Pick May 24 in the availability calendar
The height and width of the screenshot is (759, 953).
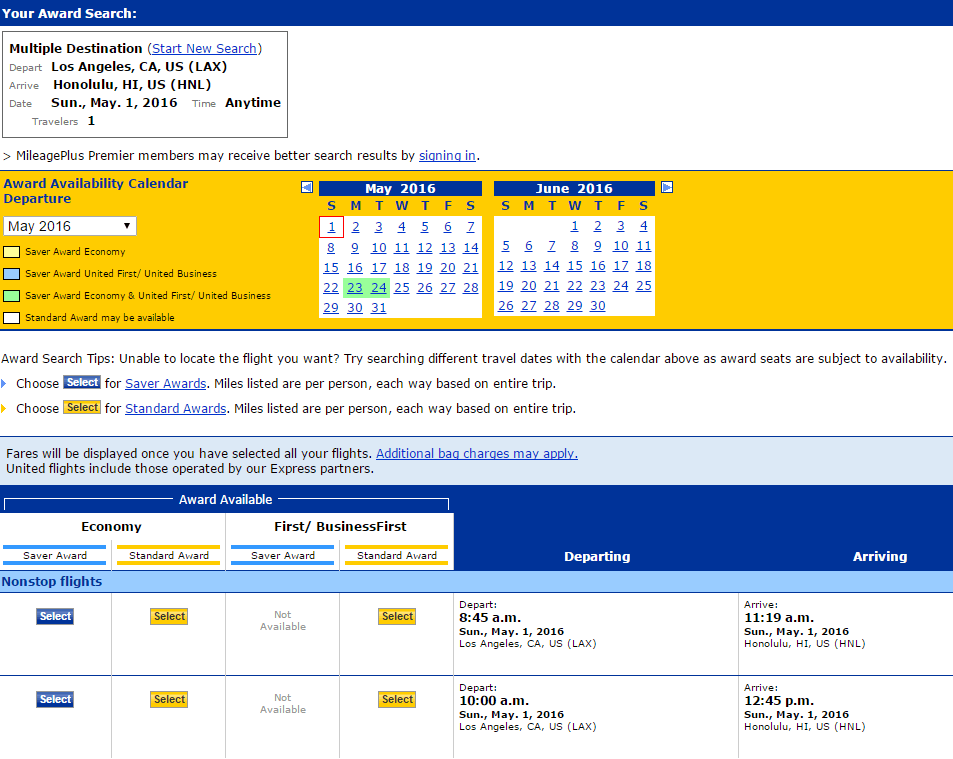pos(379,287)
